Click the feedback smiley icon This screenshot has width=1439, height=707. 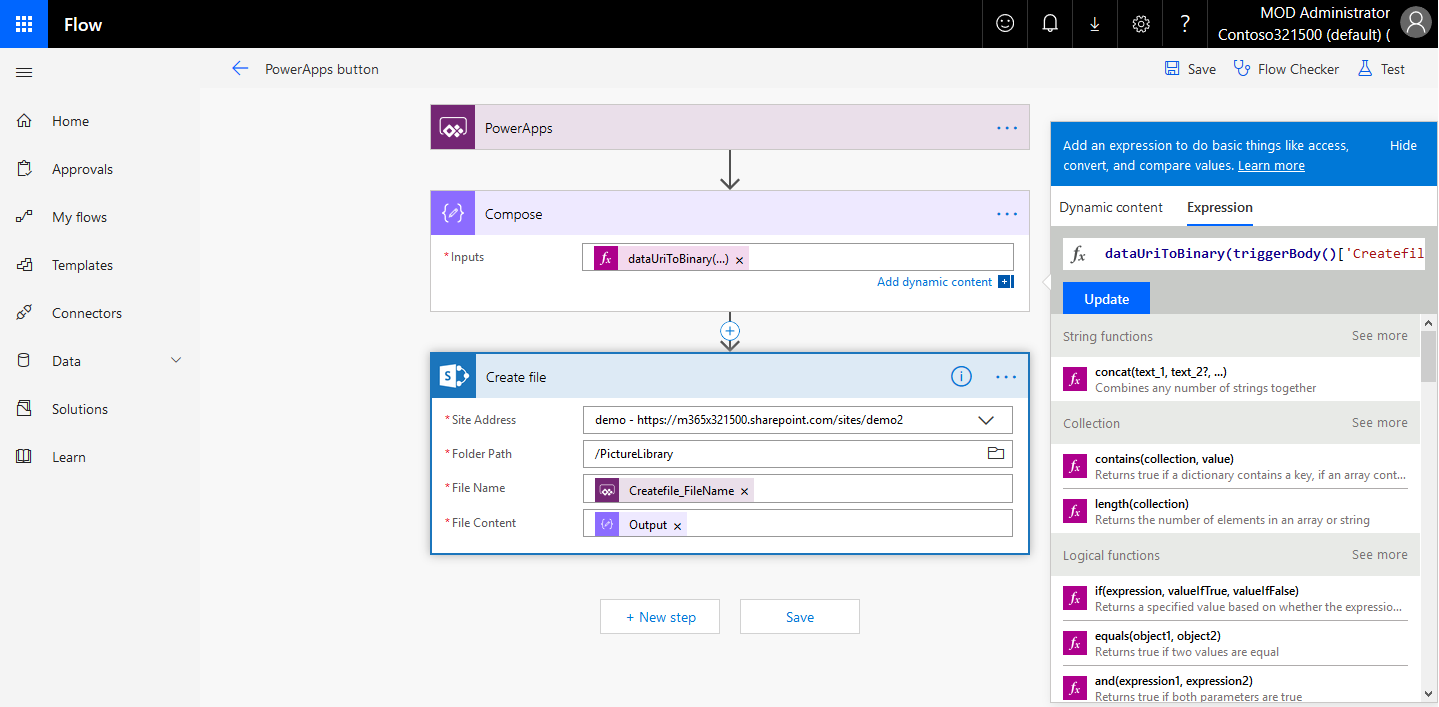pyautogui.click(x=1005, y=24)
